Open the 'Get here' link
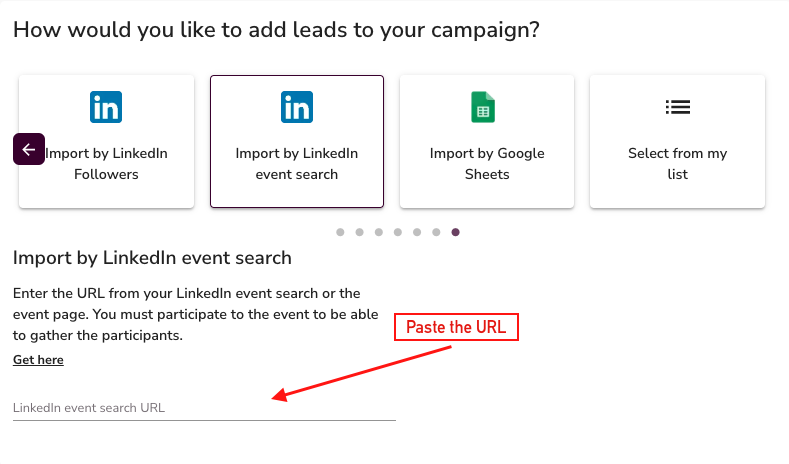 [38, 360]
